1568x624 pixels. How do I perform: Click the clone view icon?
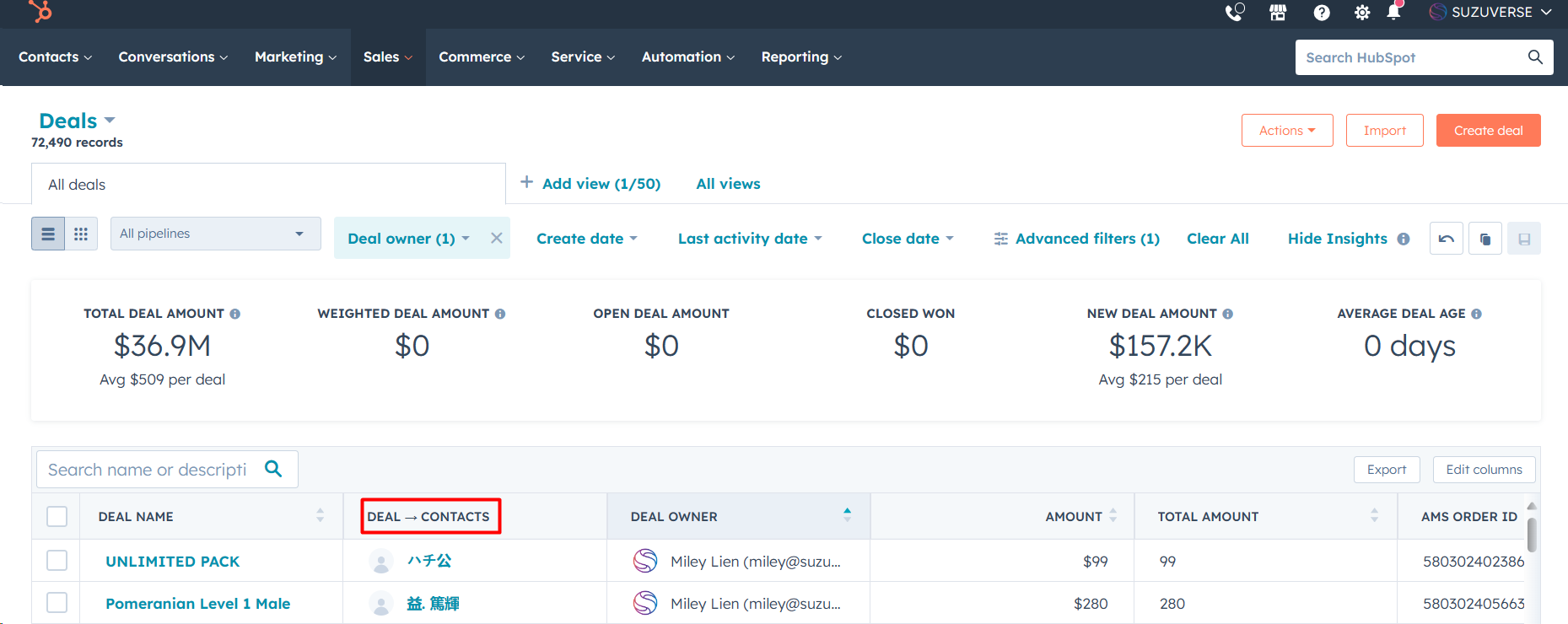1484,239
